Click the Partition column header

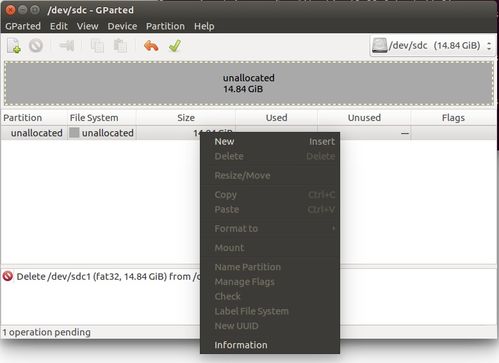[34, 118]
